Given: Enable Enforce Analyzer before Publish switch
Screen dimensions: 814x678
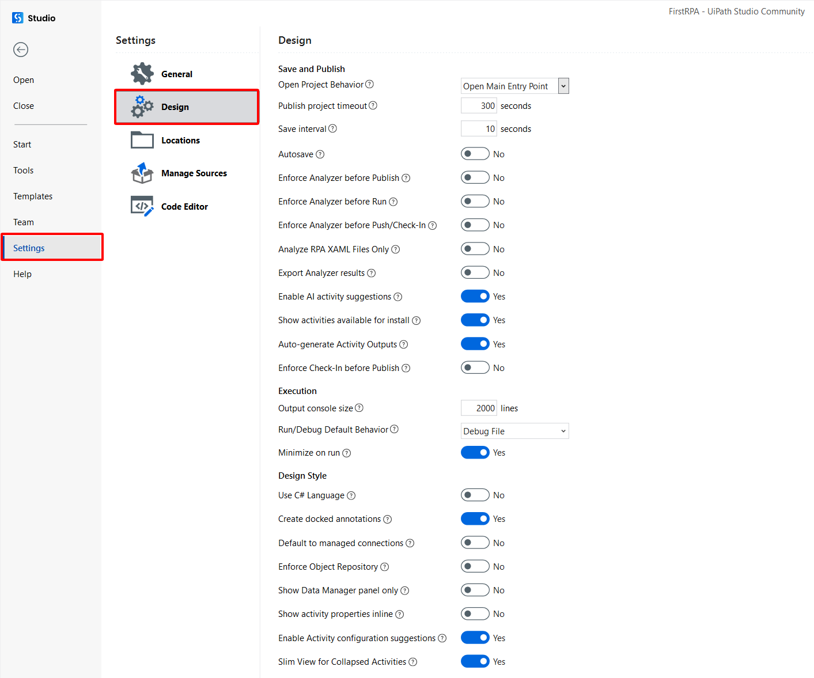Looking at the screenshot, I should pos(475,178).
